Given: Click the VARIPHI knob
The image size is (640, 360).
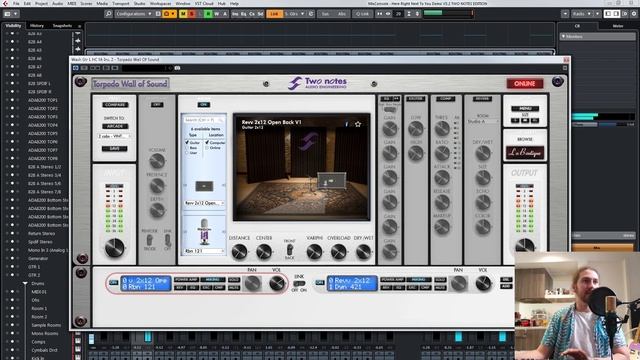Looking at the screenshot, I should [x=314, y=252].
